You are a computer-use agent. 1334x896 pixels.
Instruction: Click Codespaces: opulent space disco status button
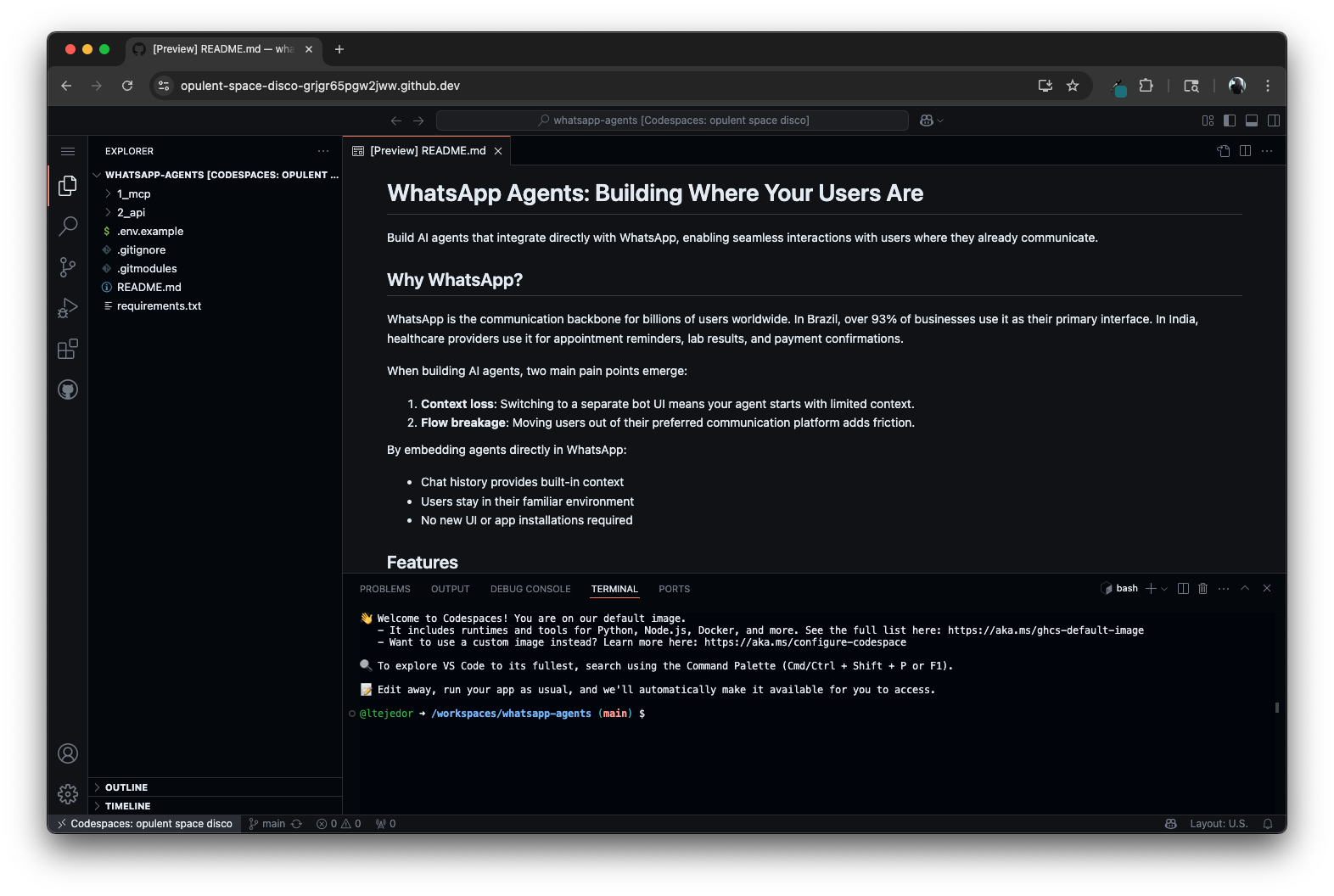pos(144,824)
